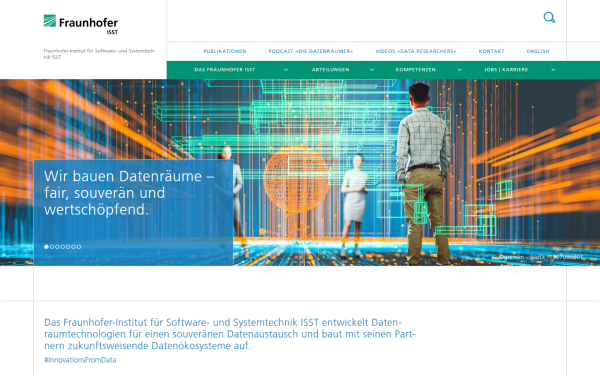The height and width of the screenshot is (375, 600).
Task: Open the Jobs | Karriere menu
Action: coord(506,70)
